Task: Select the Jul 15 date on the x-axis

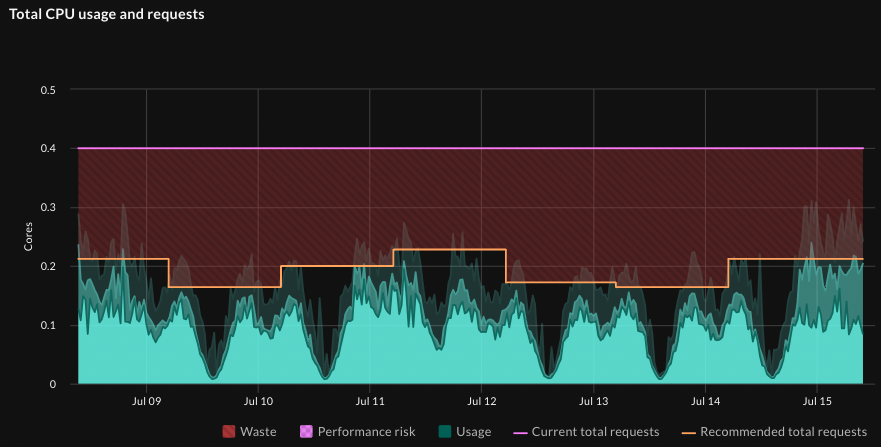Action: (x=817, y=402)
